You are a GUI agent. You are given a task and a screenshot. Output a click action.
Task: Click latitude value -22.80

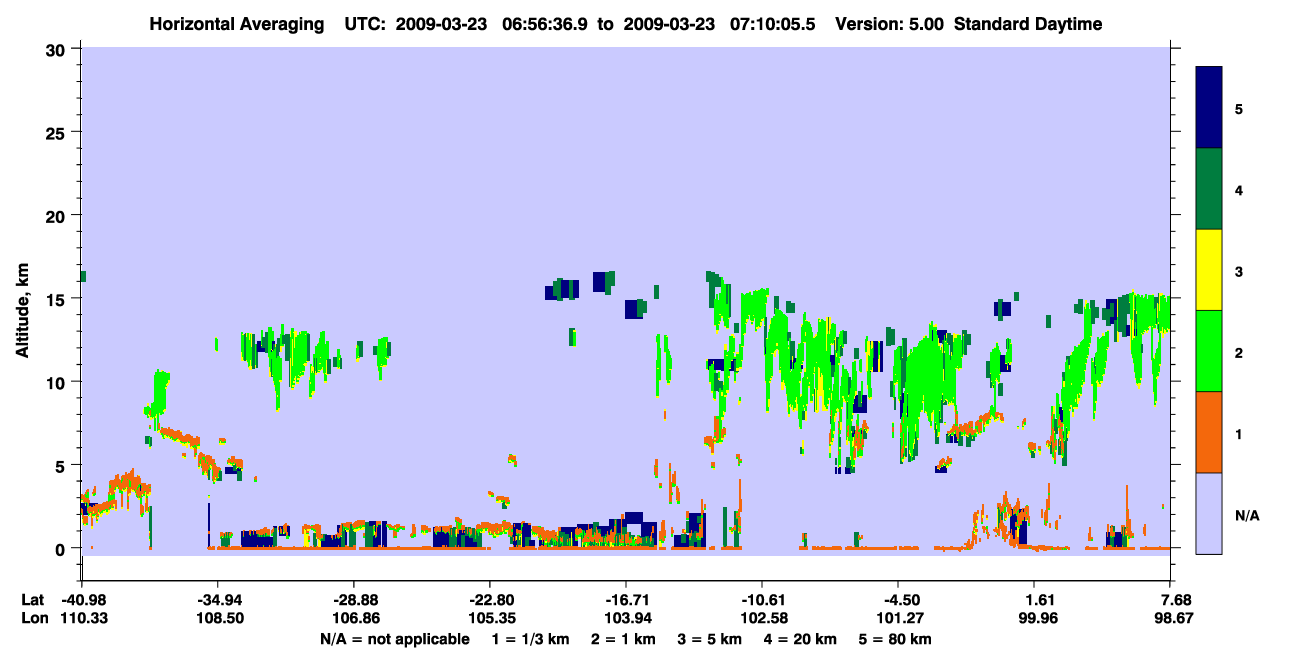(490, 600)
